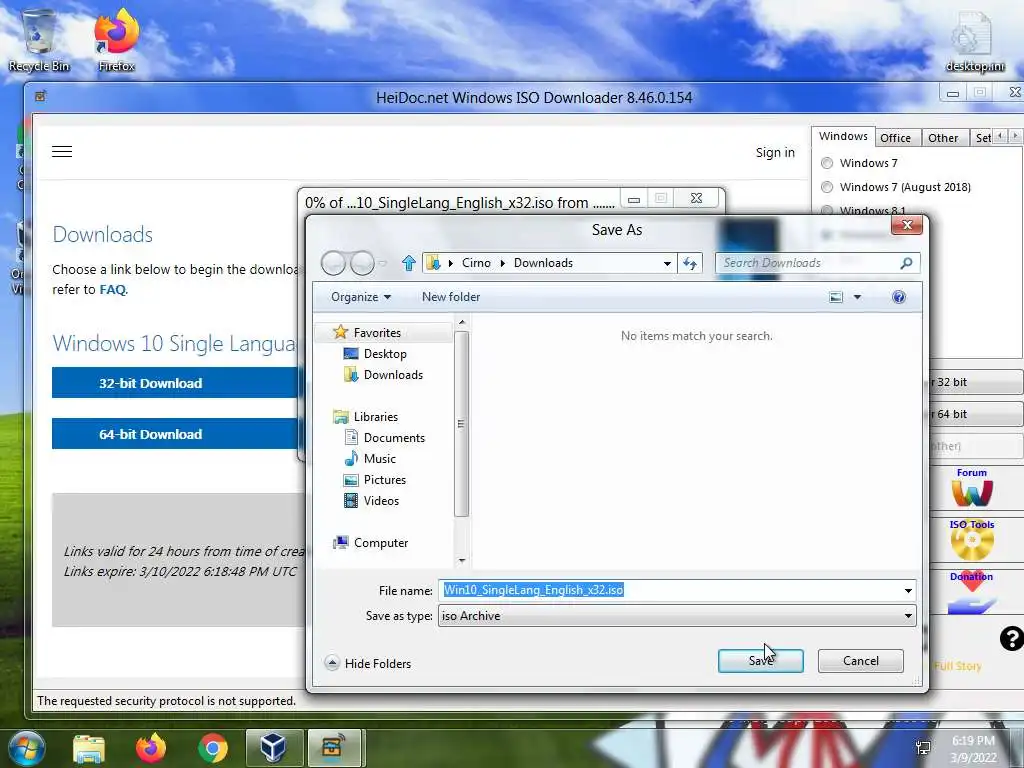Open Firefox from the taskbar
1024x768 pixels.
pyautogui.click(x=151, y=748)
